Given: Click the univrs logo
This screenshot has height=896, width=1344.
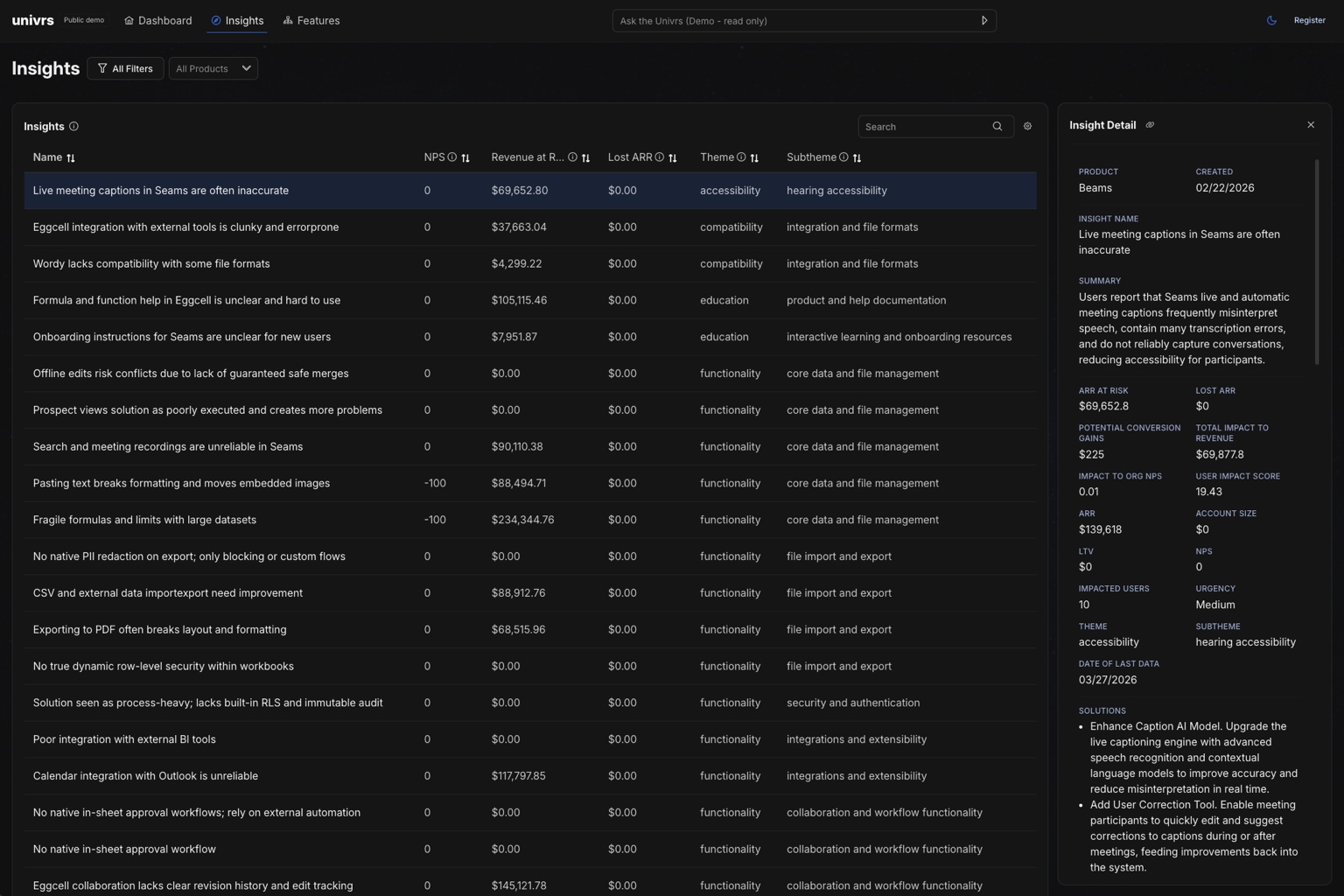Looking at the screenshot, I should (x=33, y=20).
